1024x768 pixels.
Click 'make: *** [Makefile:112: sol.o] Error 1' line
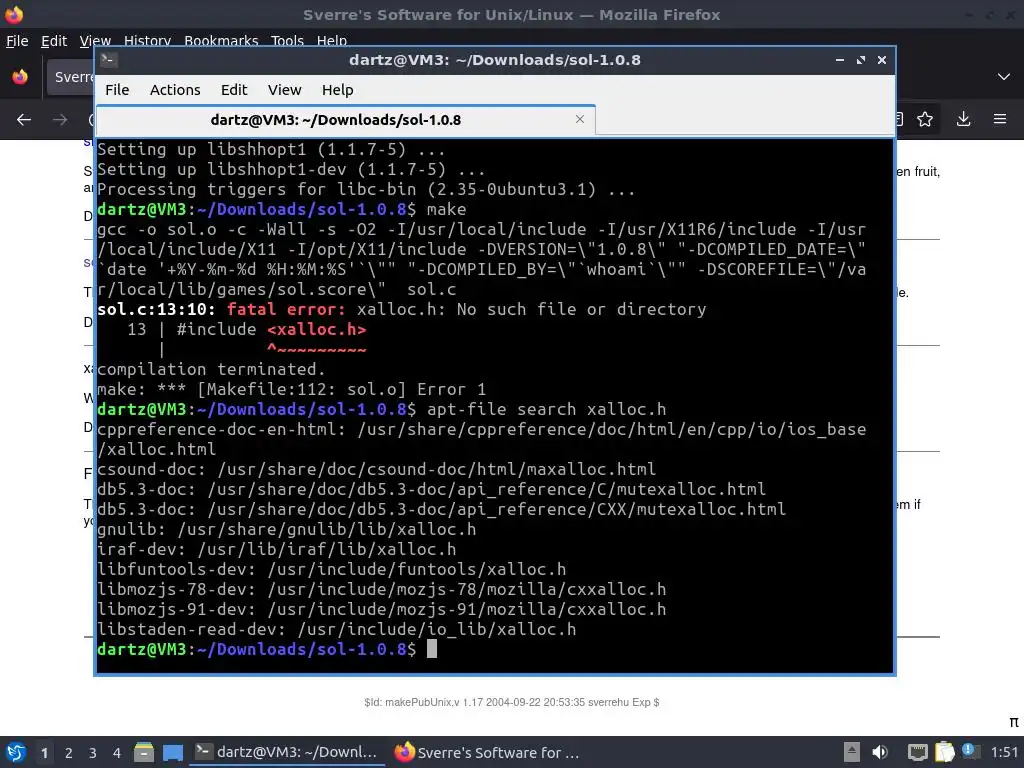(292, 389)
